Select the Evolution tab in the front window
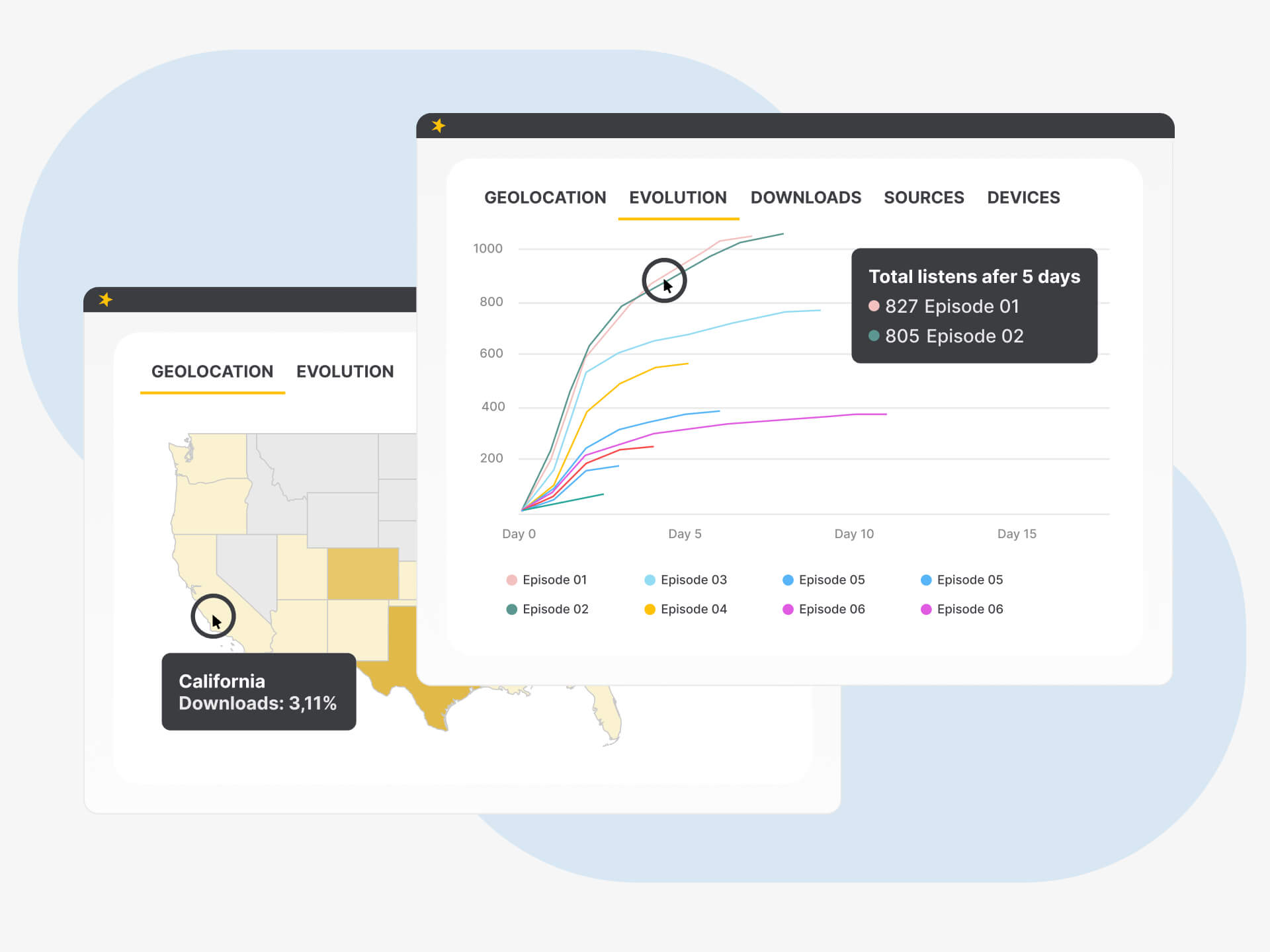The image size is (1270, 952). point(677,198)
